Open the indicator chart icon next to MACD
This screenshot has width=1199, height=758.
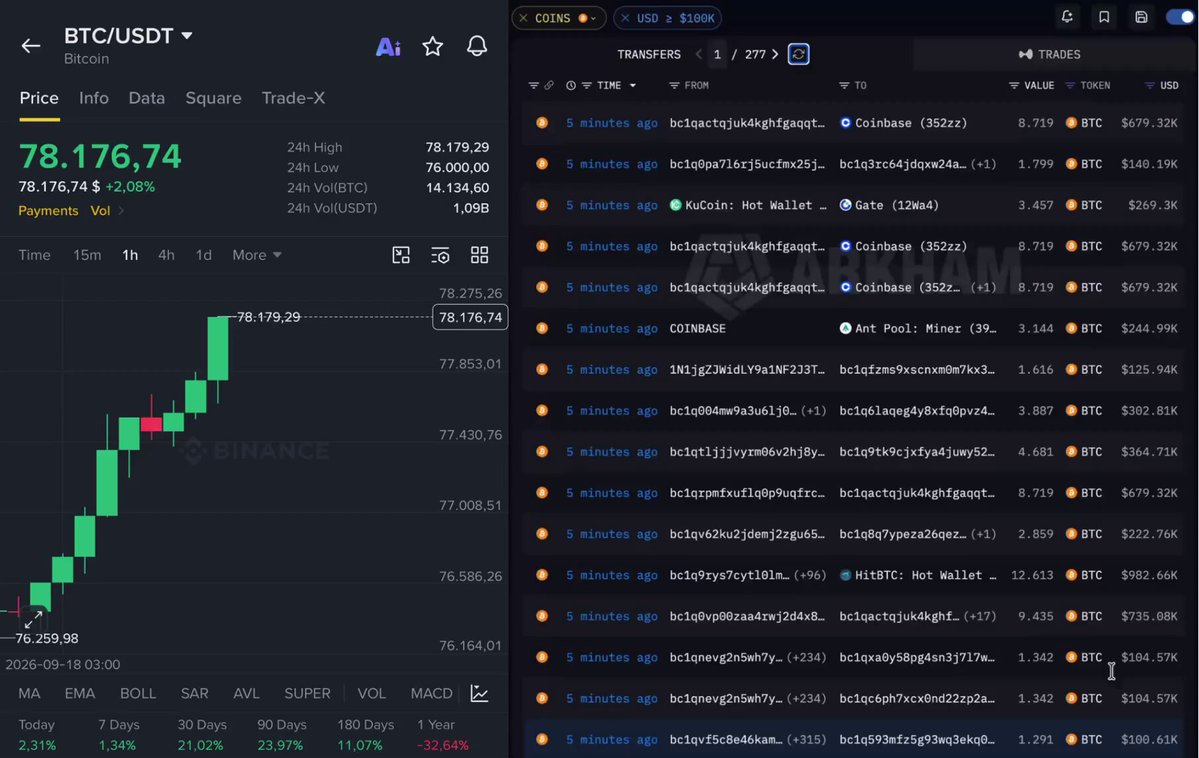coord(479,694)
